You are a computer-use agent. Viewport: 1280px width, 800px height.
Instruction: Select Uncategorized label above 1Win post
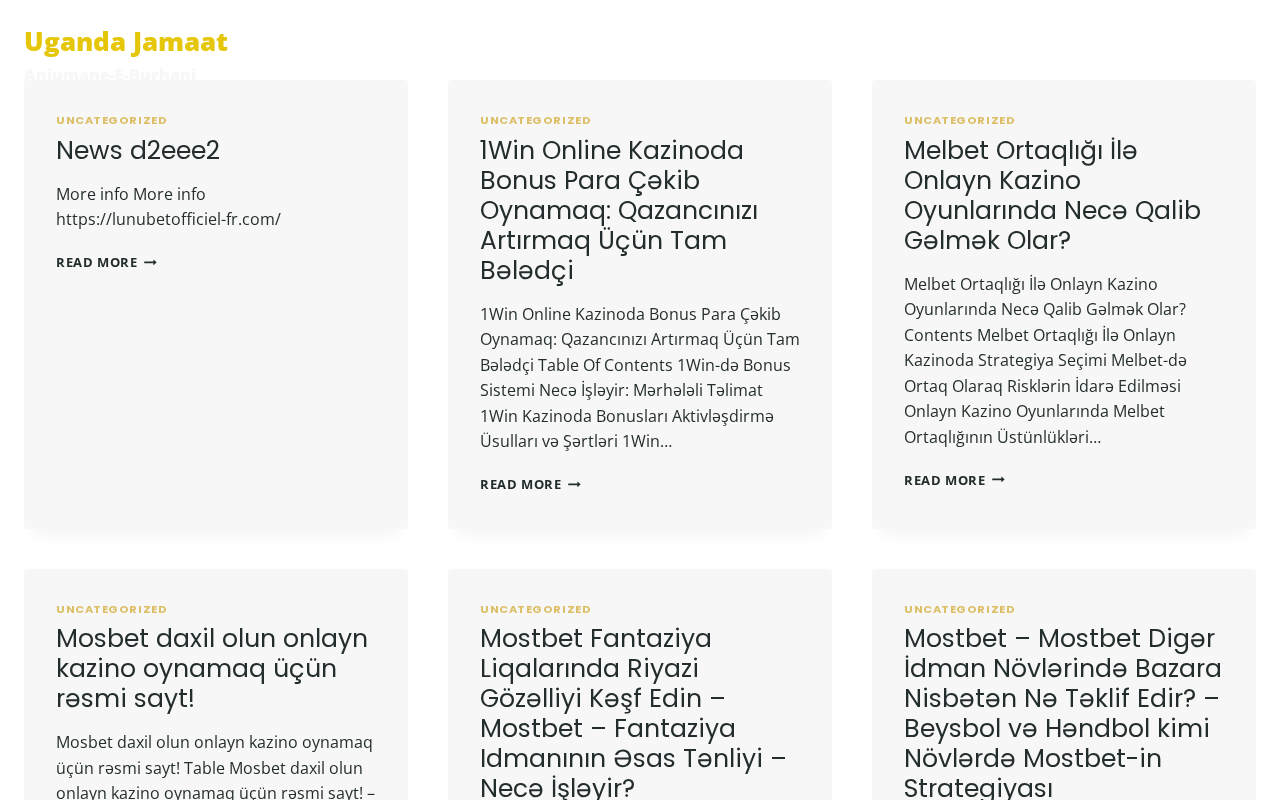click(x=536, y=120)
